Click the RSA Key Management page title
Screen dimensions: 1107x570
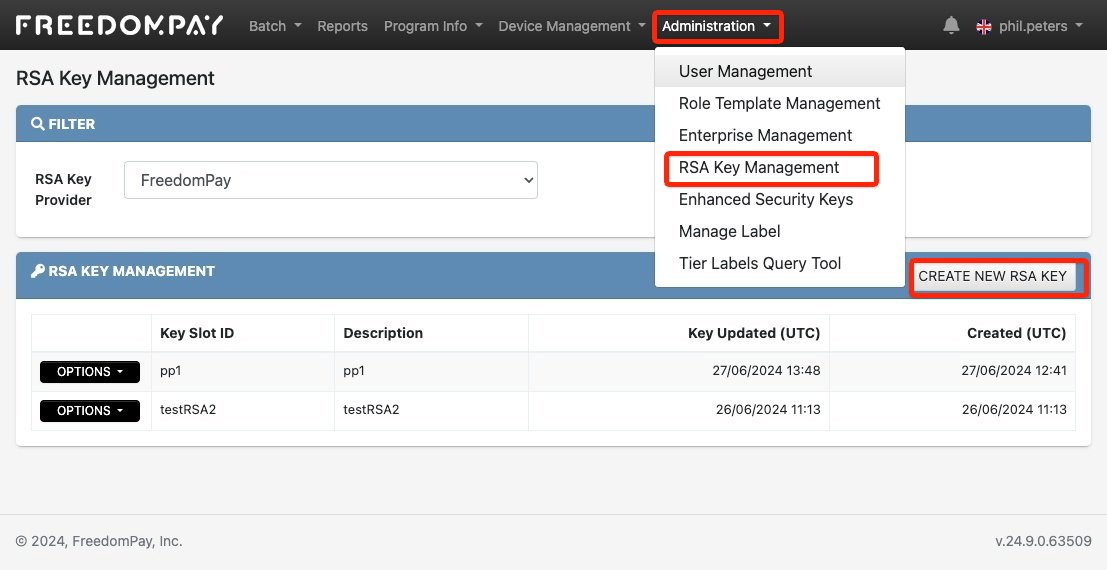point(115,78)
